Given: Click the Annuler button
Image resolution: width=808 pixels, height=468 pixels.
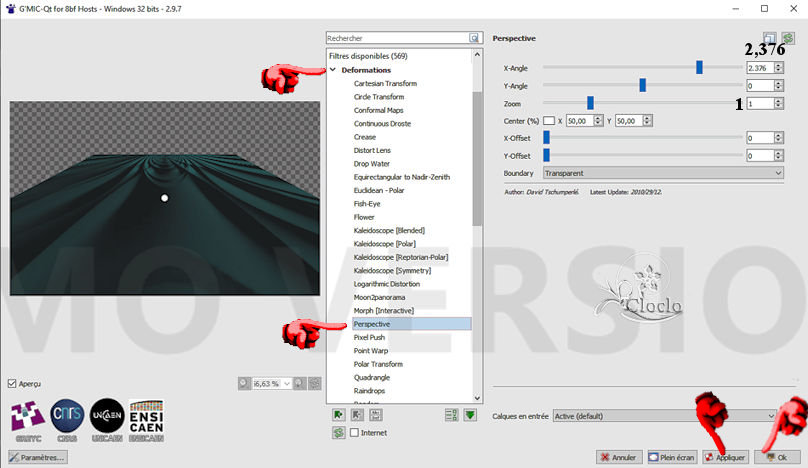Looking at the screenshot, I should click(x=619, y=457).
